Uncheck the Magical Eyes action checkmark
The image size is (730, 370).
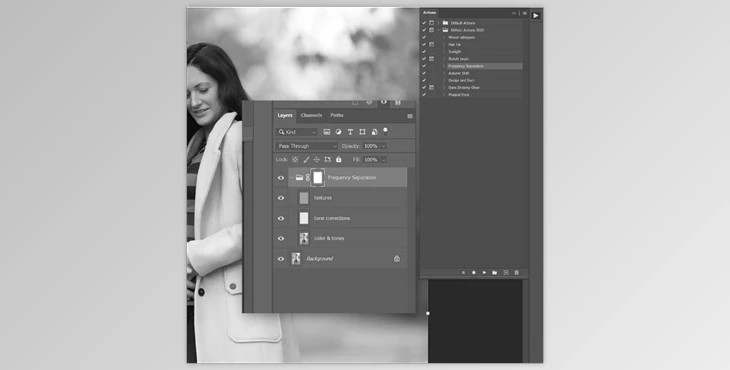coord(424,95)
